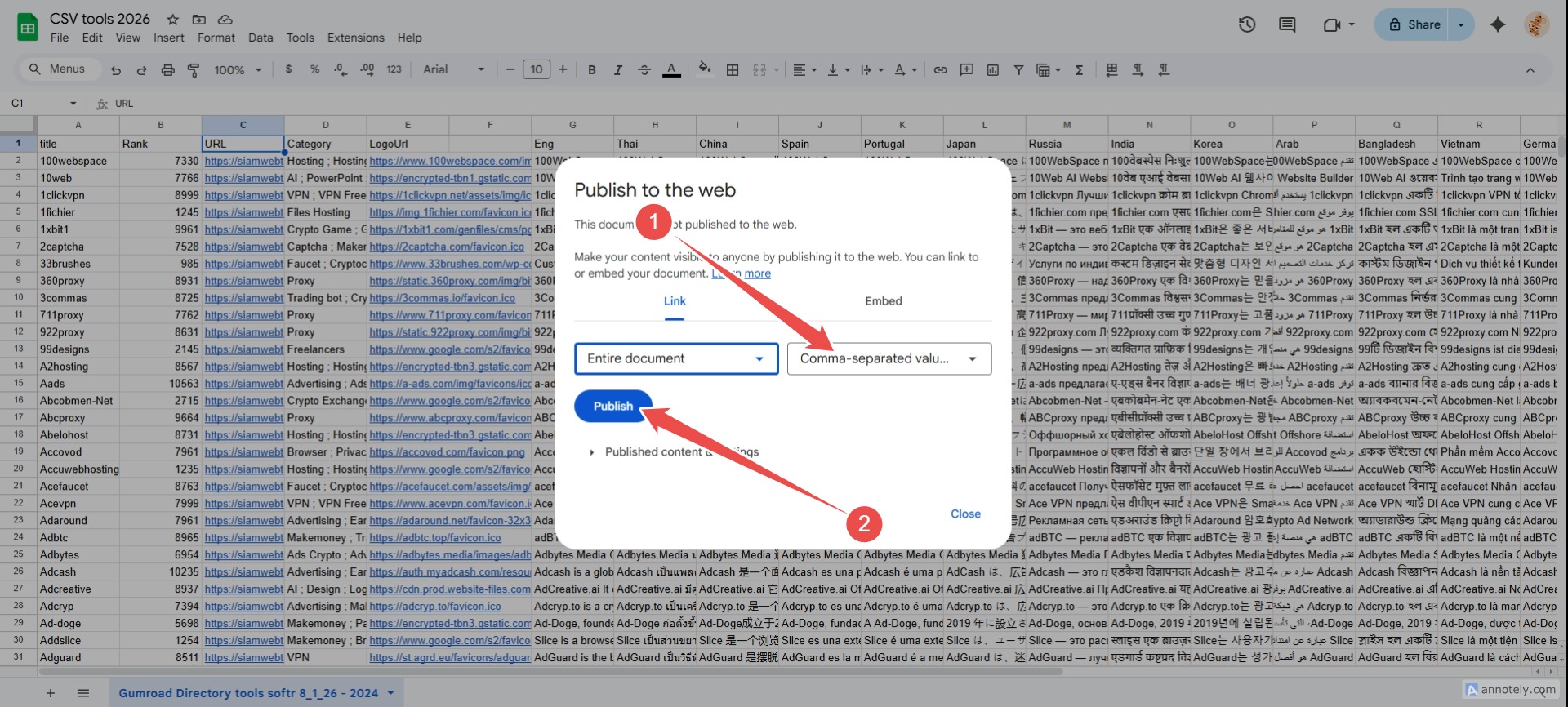1568x707 pixels.
Task: Expand the Entire document dropdown
Action: point(675,358)
